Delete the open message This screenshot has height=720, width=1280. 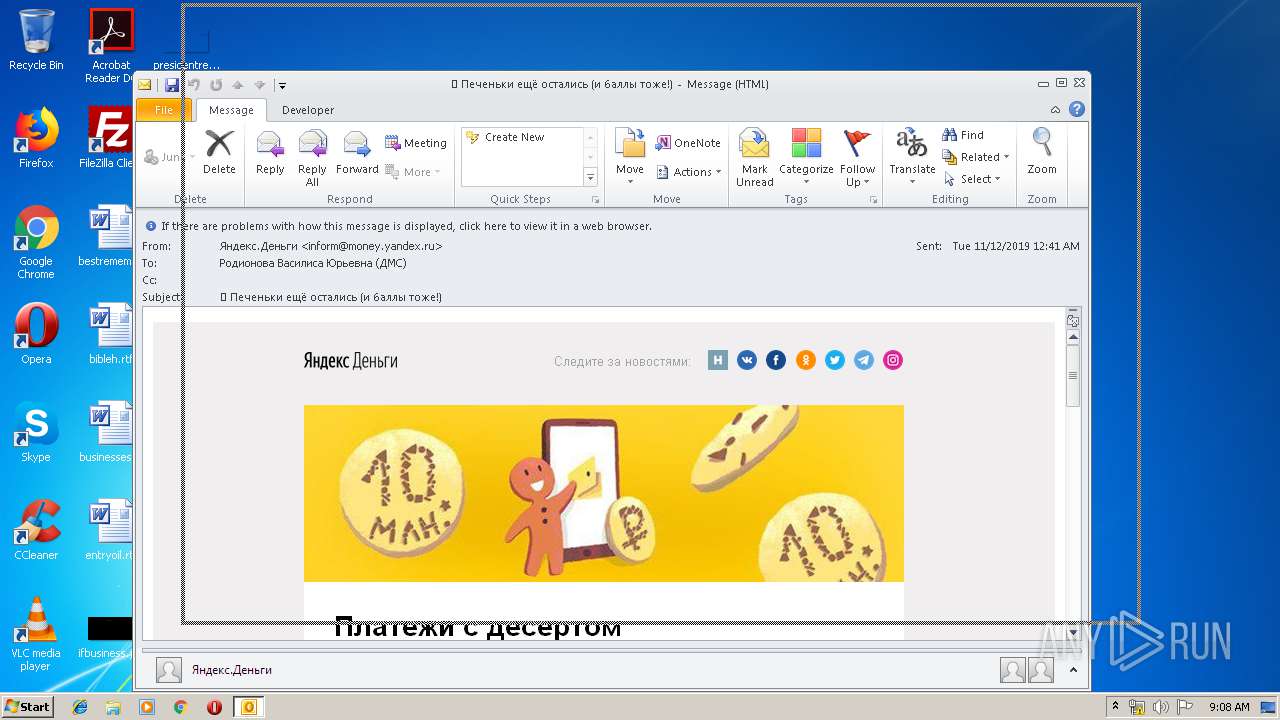tap(219, 152)
